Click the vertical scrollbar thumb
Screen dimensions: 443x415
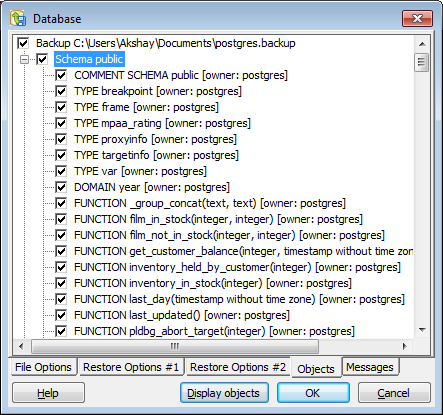point(422,62)
